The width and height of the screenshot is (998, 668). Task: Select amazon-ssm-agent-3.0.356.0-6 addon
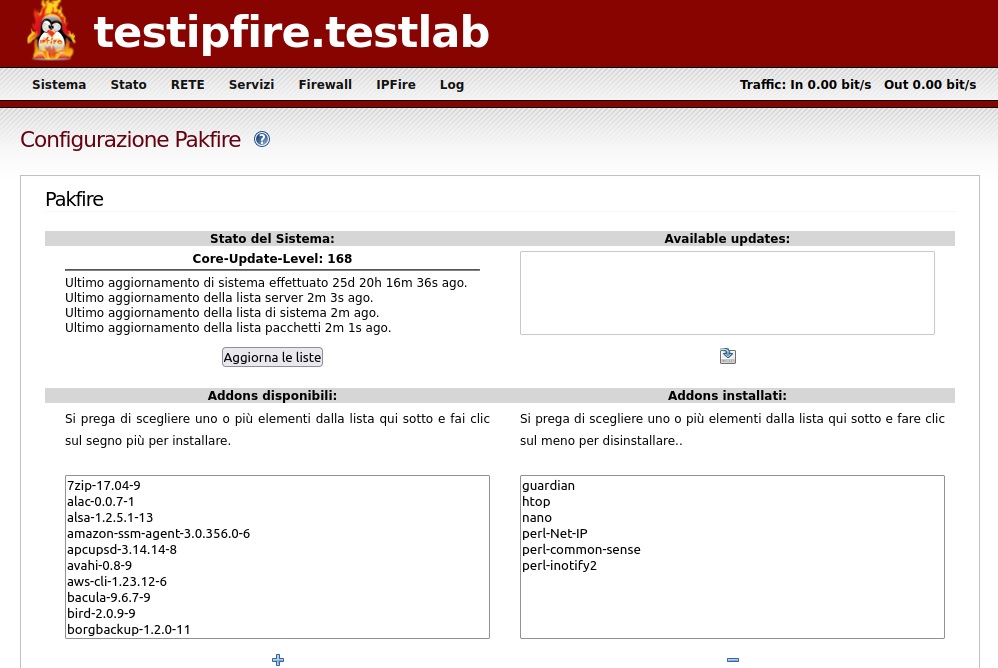click(x=278, y=533)
